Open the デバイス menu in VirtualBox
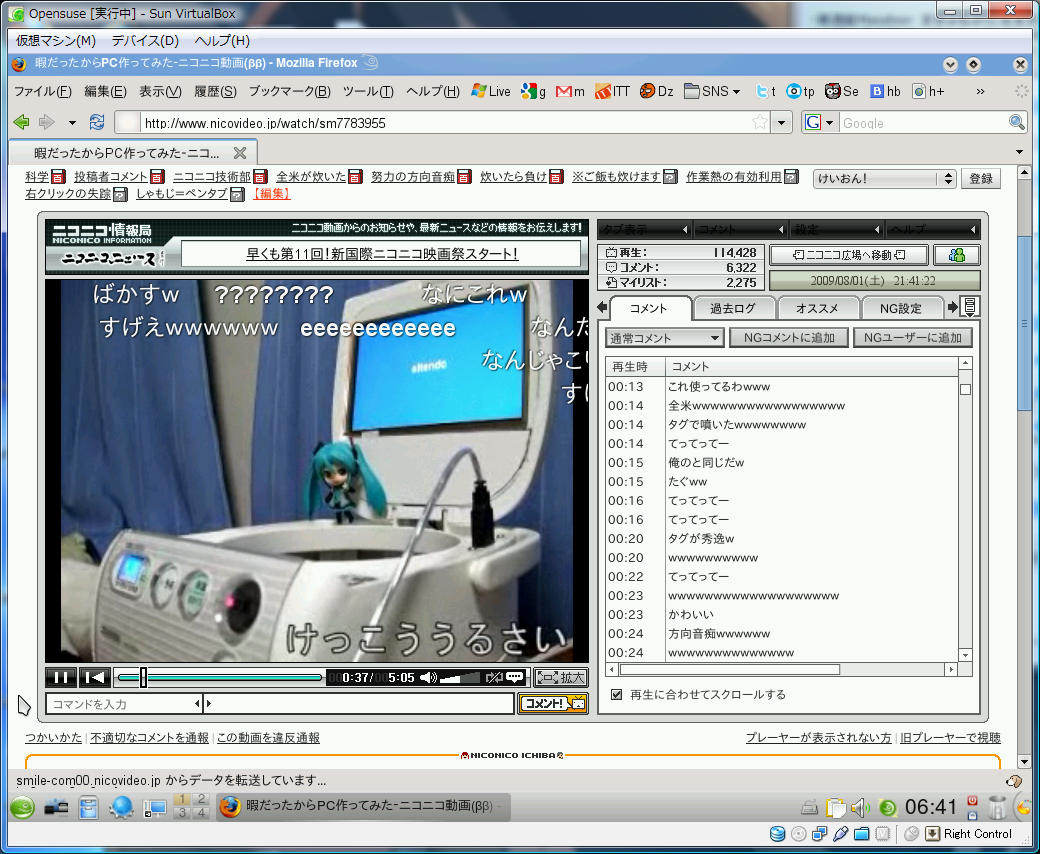1040x854 pixels. [145, 40]
